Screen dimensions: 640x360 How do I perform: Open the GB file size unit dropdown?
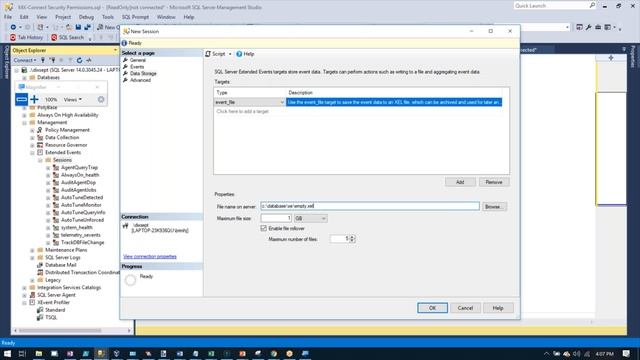pyautogui.click(x=311, y=218)
